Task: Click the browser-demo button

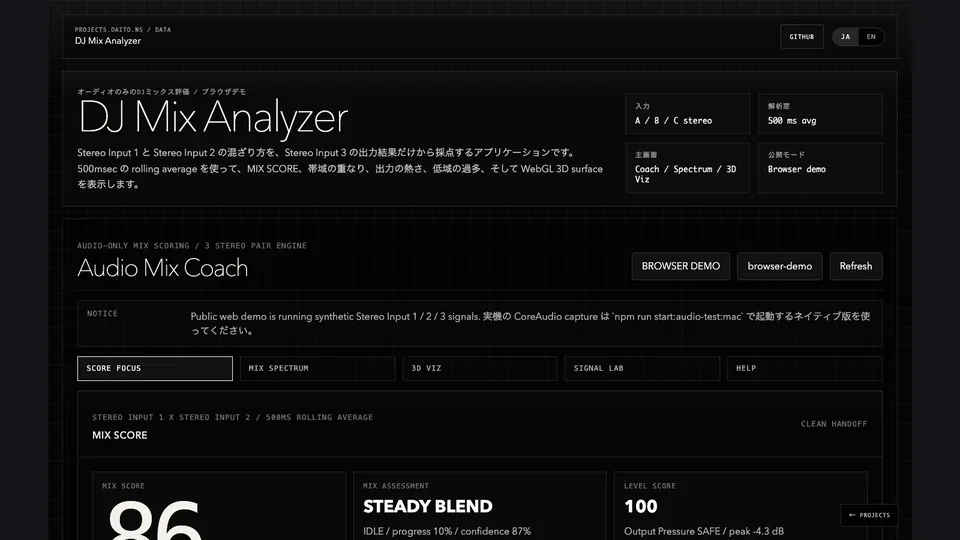Action: (779, 266)
